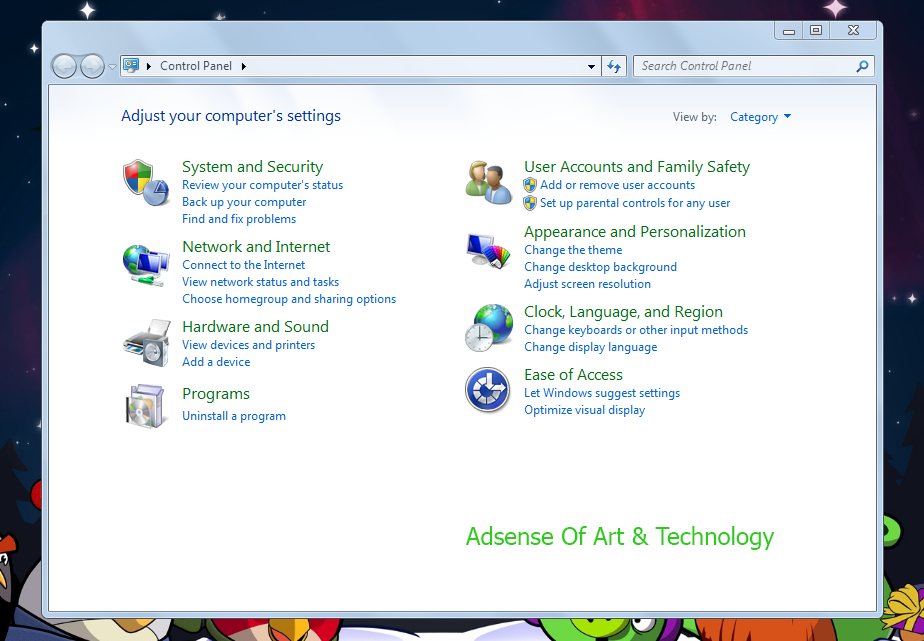This screenshot has width=924, height=641.
Task: Open the recent pages dropdown arrow
Action: 112,67
